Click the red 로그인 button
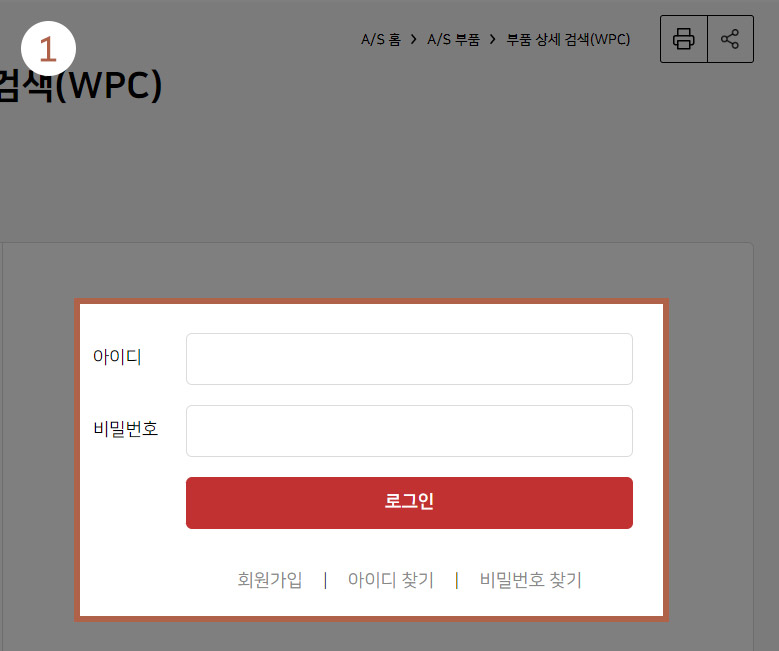 (409, 503)
